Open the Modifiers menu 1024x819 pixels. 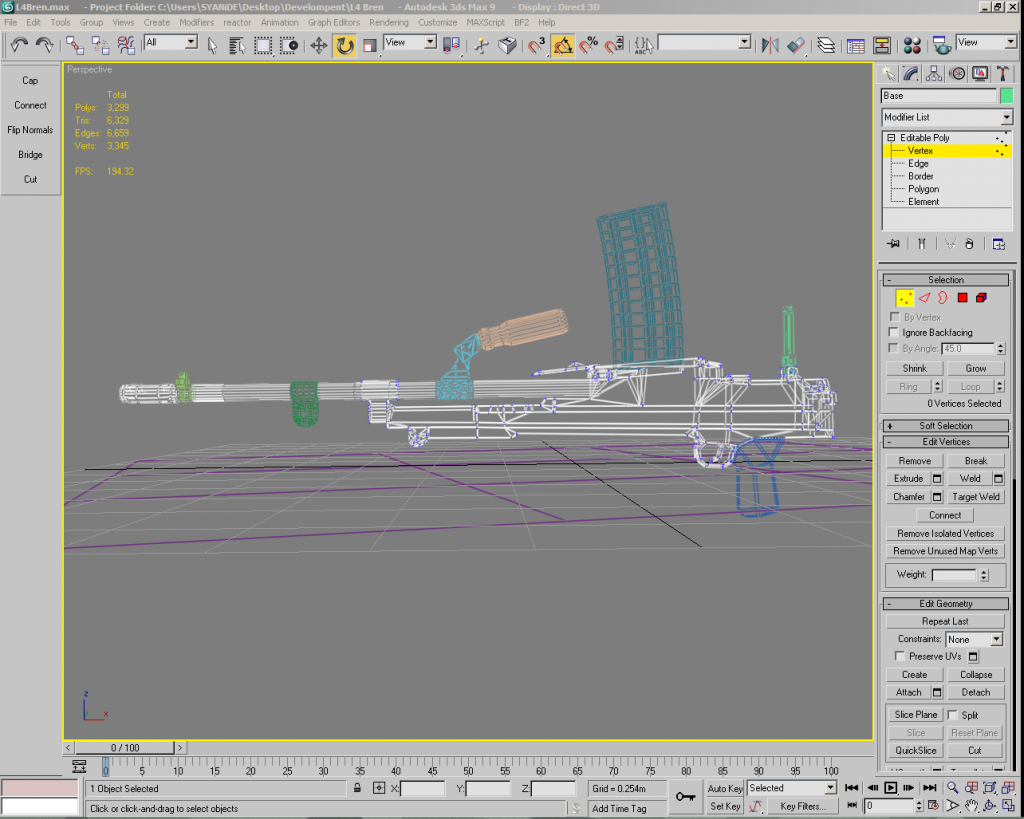[196, 22]
